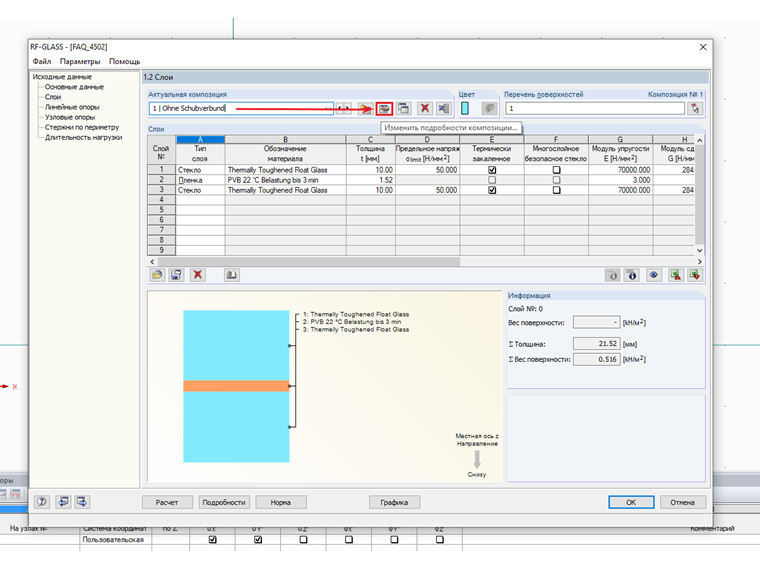
Task: Click the blue info icon below table
Action: 632,275
